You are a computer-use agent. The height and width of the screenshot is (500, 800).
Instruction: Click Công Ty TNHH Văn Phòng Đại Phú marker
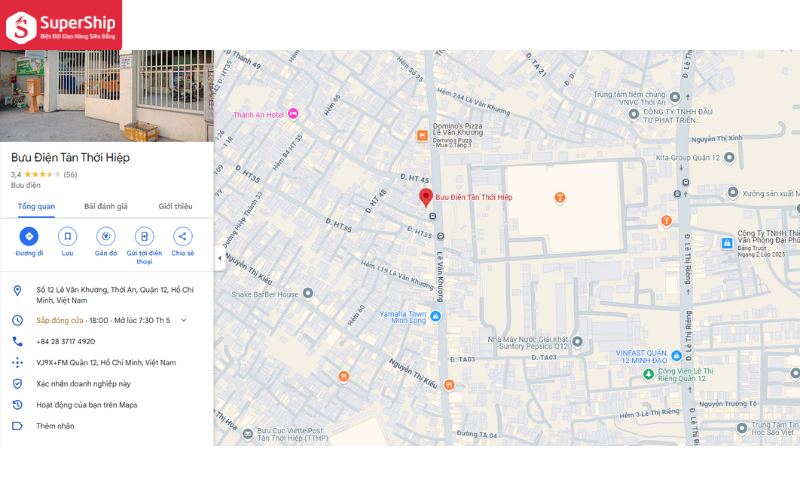pos(727,243)
